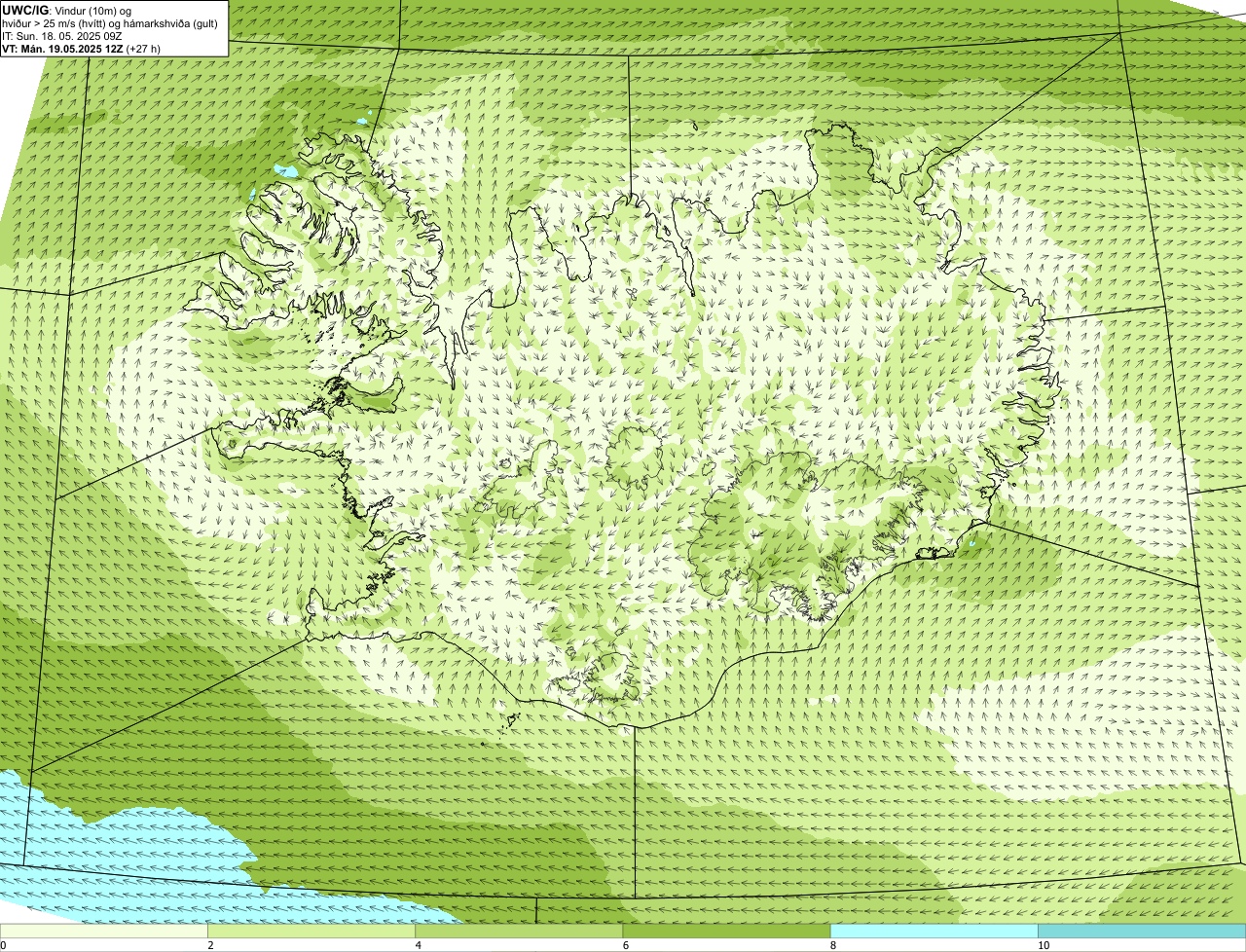Click the '4' label on the color scale
1246x952 pixels.
(x=418, y=945)
